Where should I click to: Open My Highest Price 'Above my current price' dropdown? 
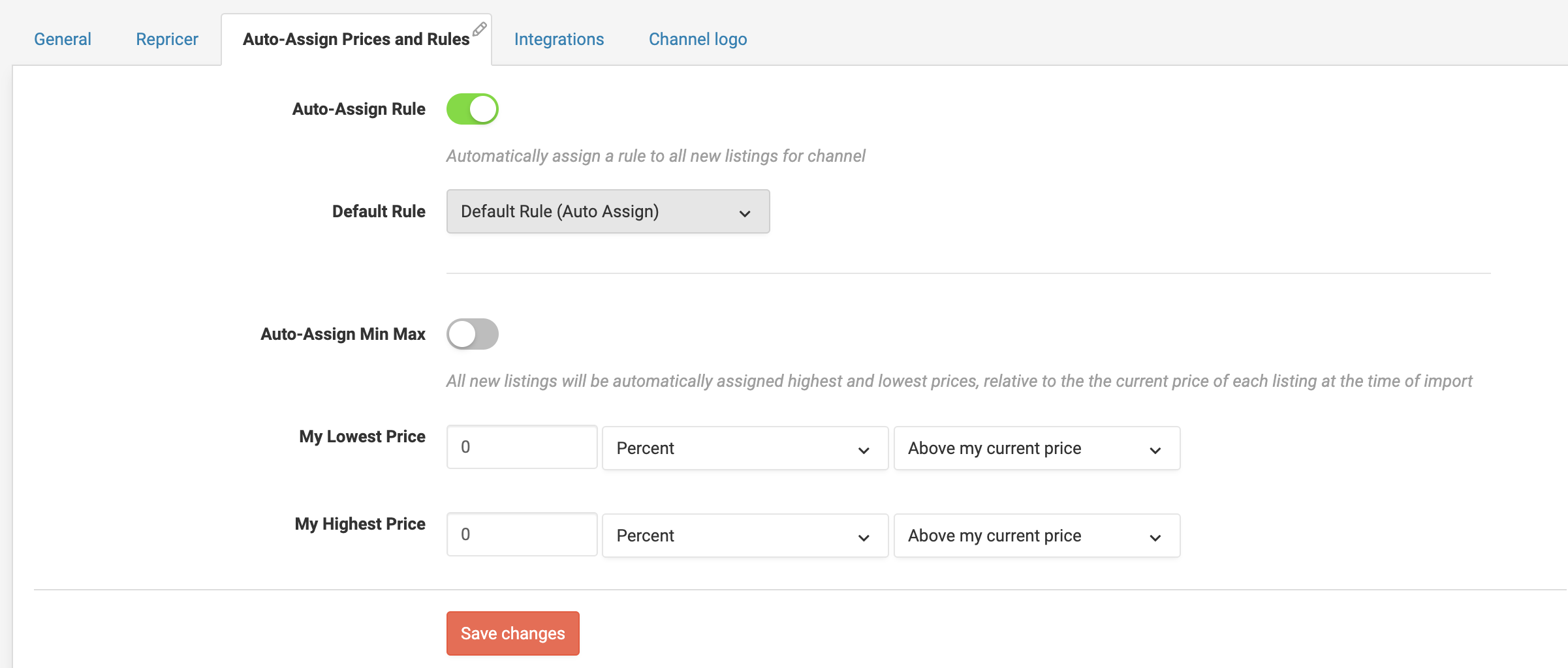(1037, 536)
